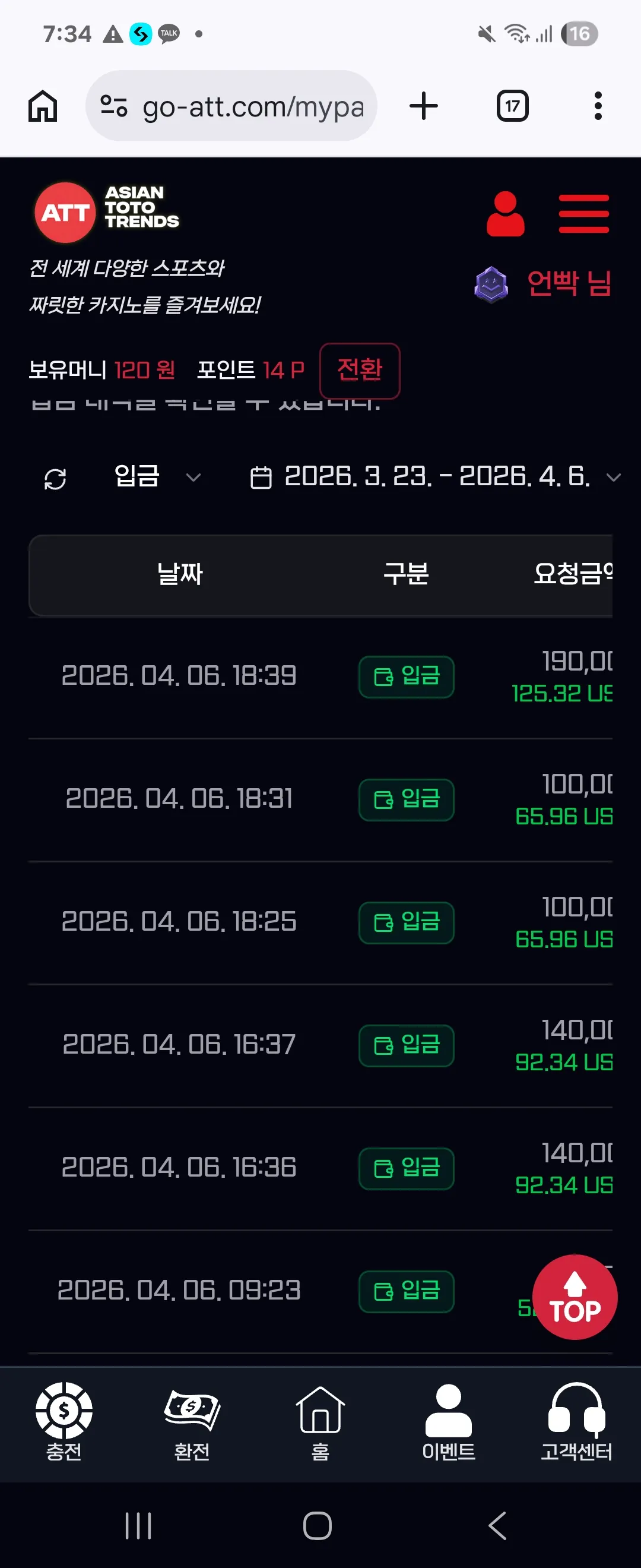Tap the red TOP scroll button
This screenshot has width=641, height=1568.
(x=575, y=1297)
